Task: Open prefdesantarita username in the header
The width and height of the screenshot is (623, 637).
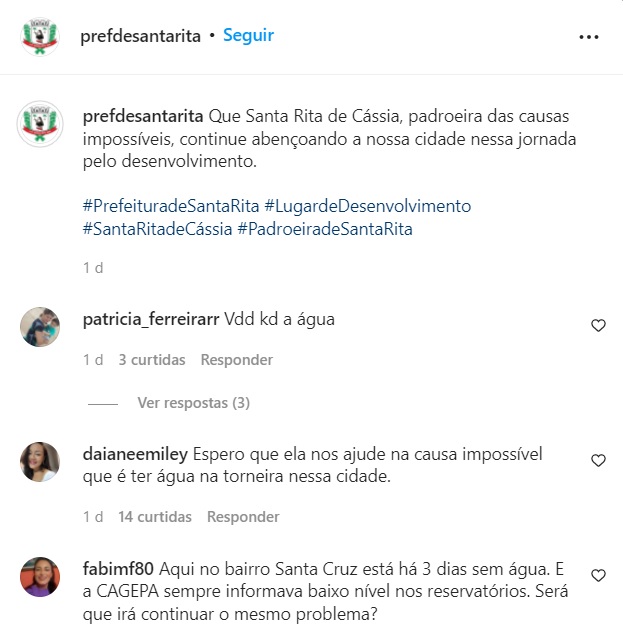Action: [141, 36]
